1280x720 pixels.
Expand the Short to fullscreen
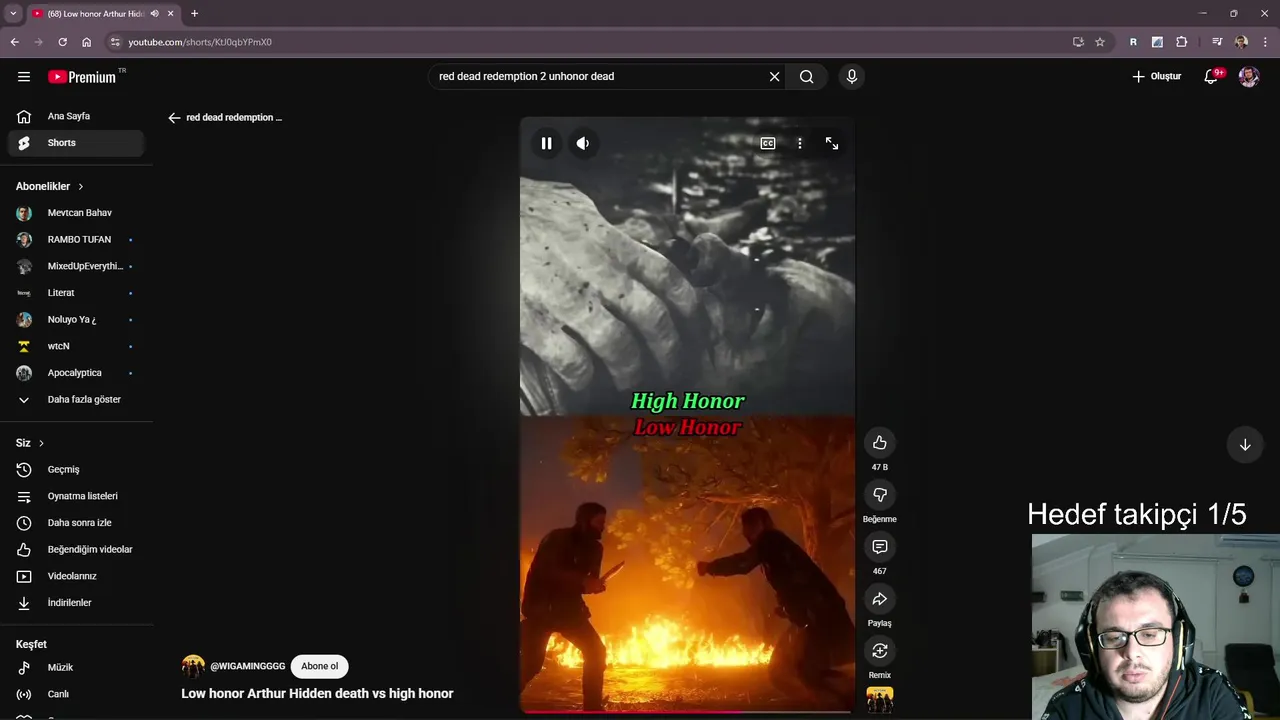click(832, 143)
